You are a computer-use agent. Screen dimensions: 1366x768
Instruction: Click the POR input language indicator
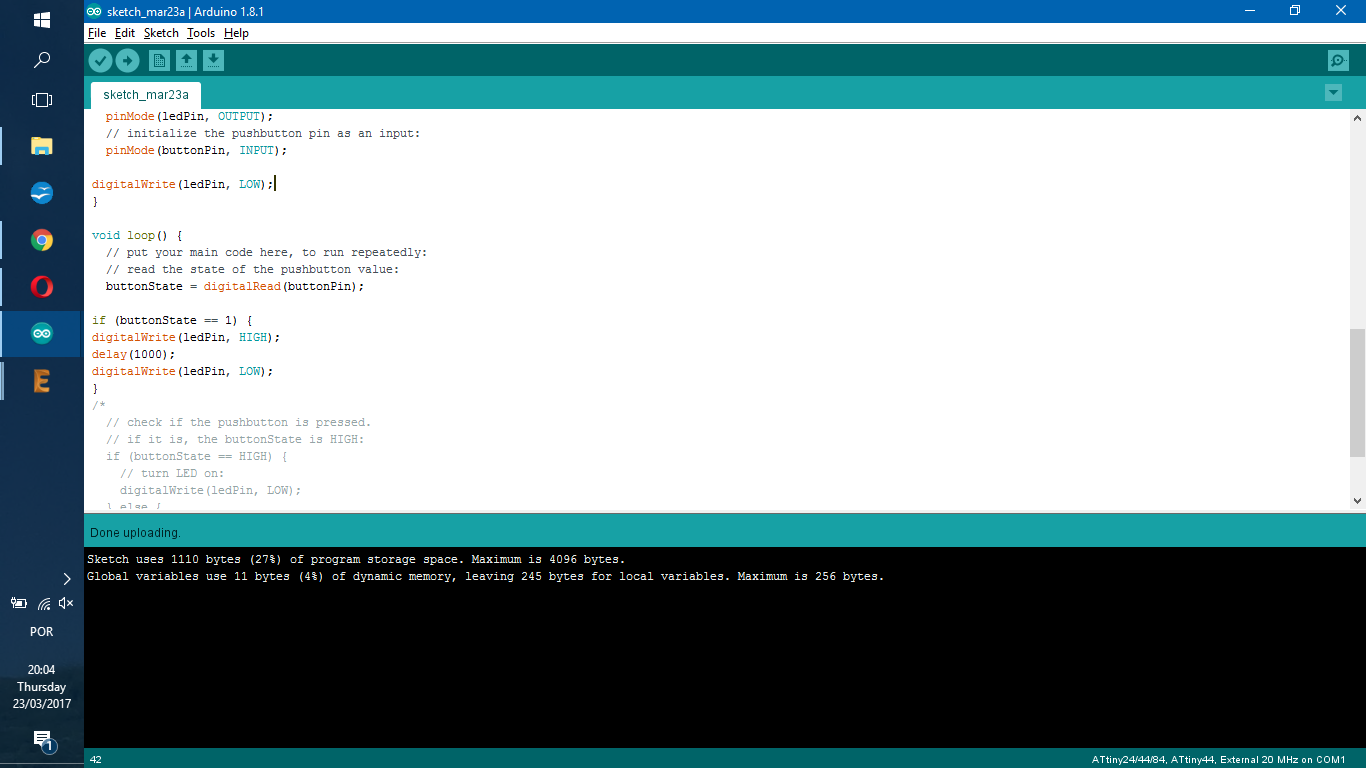pyautogui.click(x=42, y=632)
